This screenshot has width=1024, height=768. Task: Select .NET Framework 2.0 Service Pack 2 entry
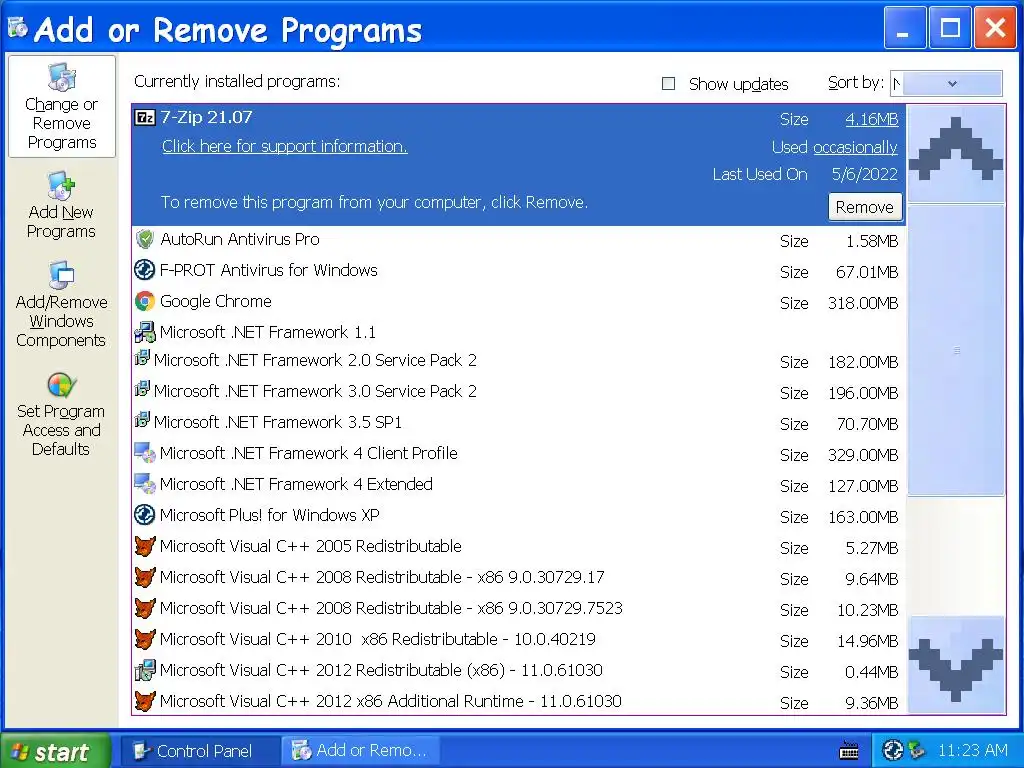coord(519,360)
